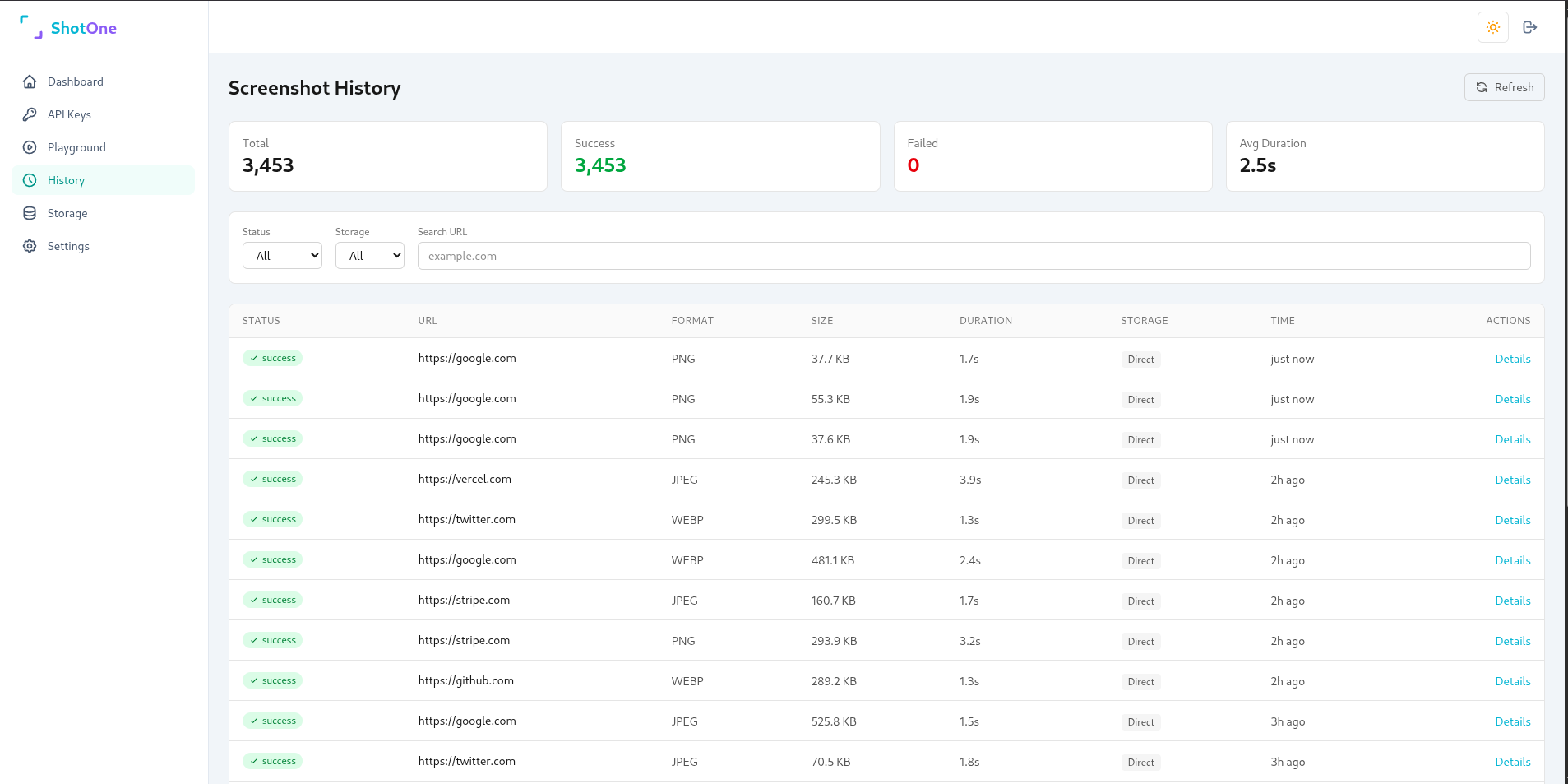Click the Failed count showing 0
This screenshot has height=784, width=1568.
(913, 165)
